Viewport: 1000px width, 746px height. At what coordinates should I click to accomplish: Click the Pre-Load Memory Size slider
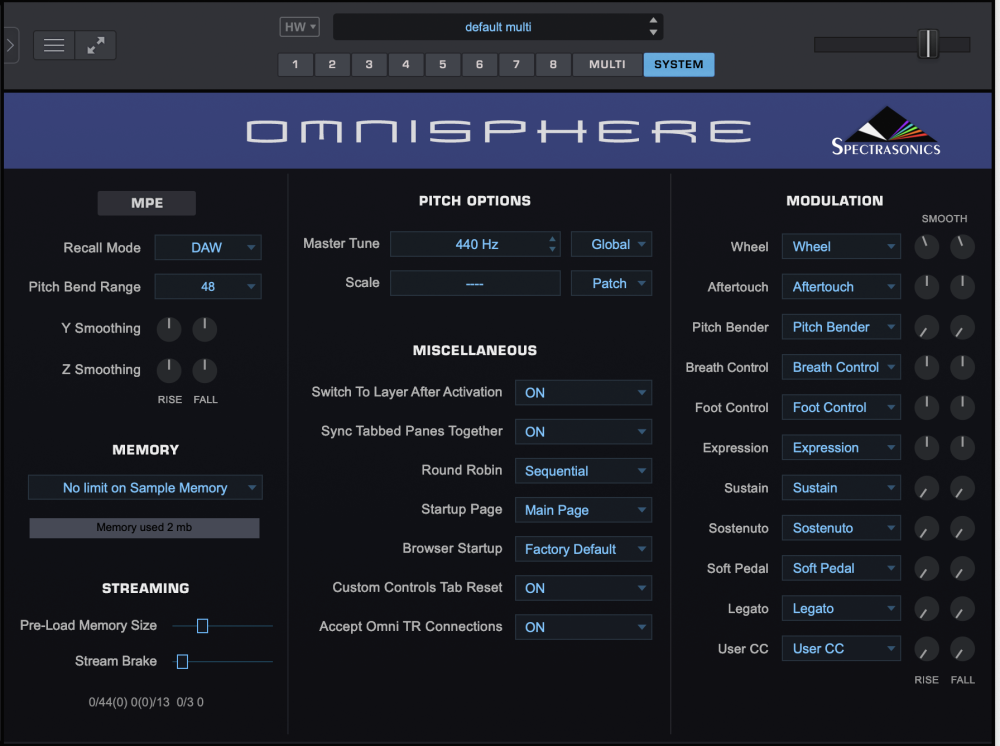pos(202,626)
